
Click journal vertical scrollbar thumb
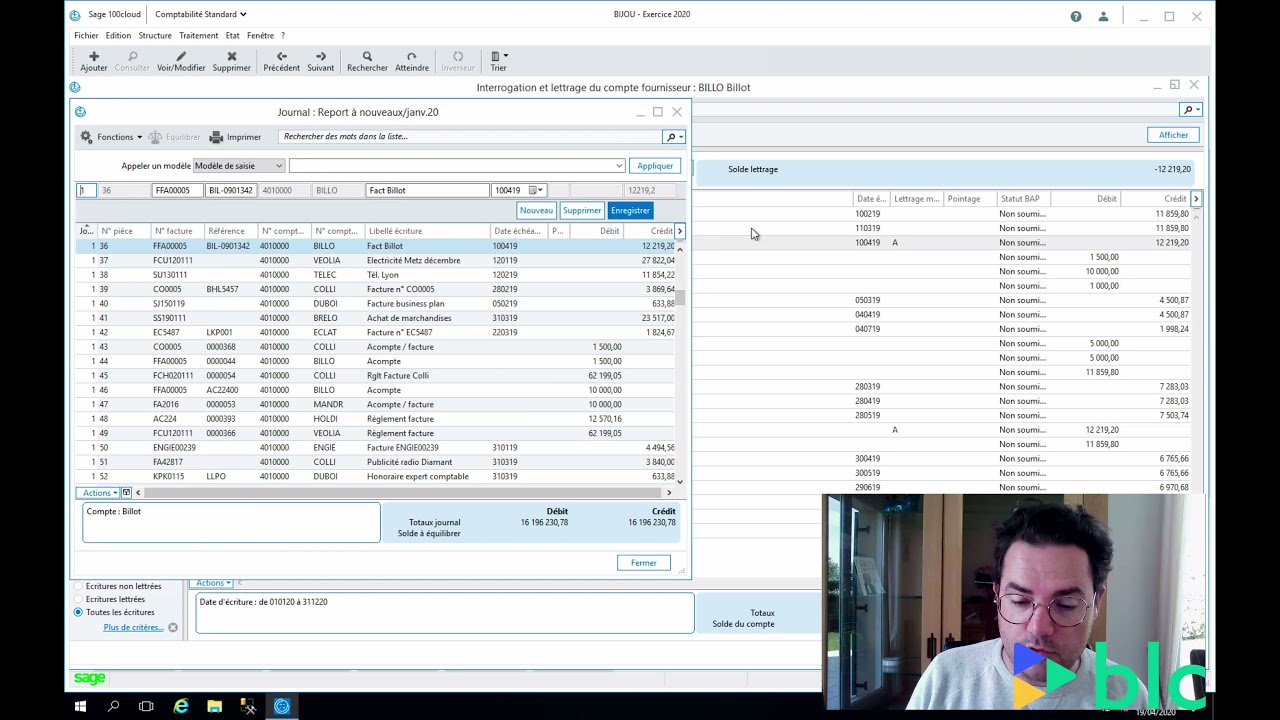point(680,297)
